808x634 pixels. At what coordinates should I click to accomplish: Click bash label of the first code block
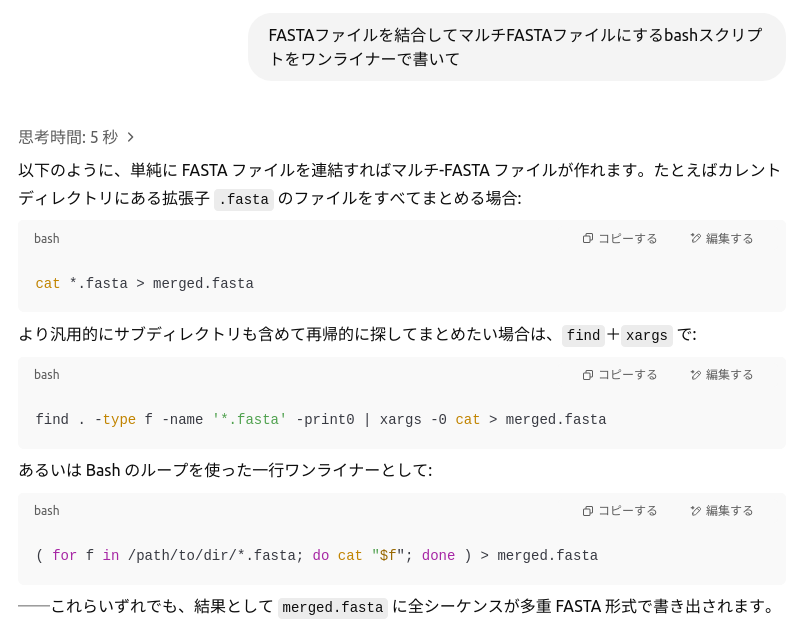47,239
